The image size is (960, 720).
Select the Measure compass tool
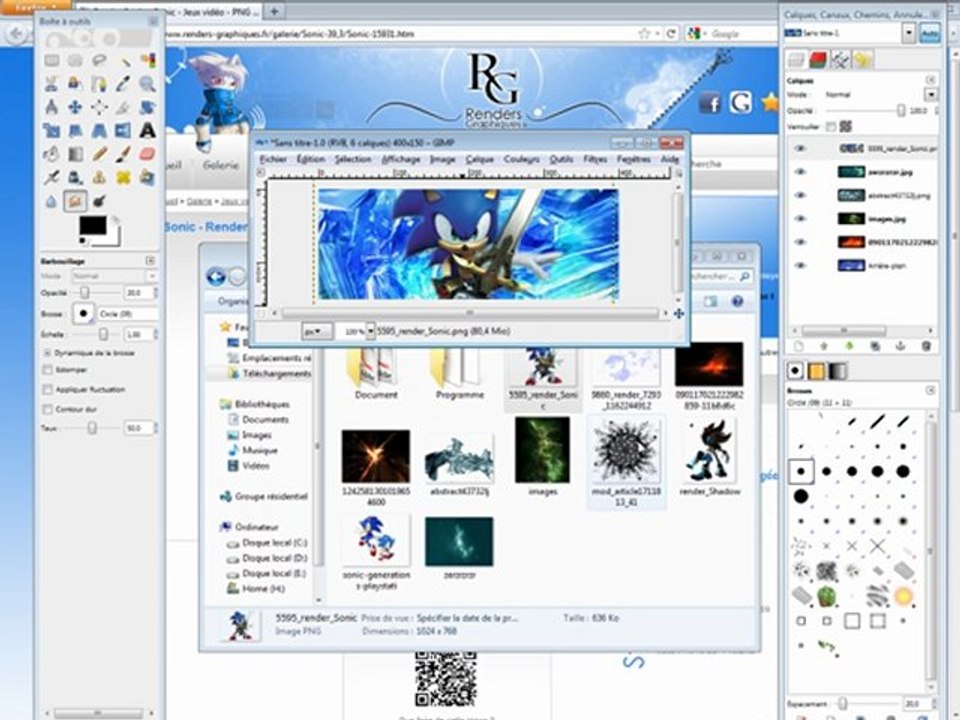pyautogui.click(x=51, y=107)
